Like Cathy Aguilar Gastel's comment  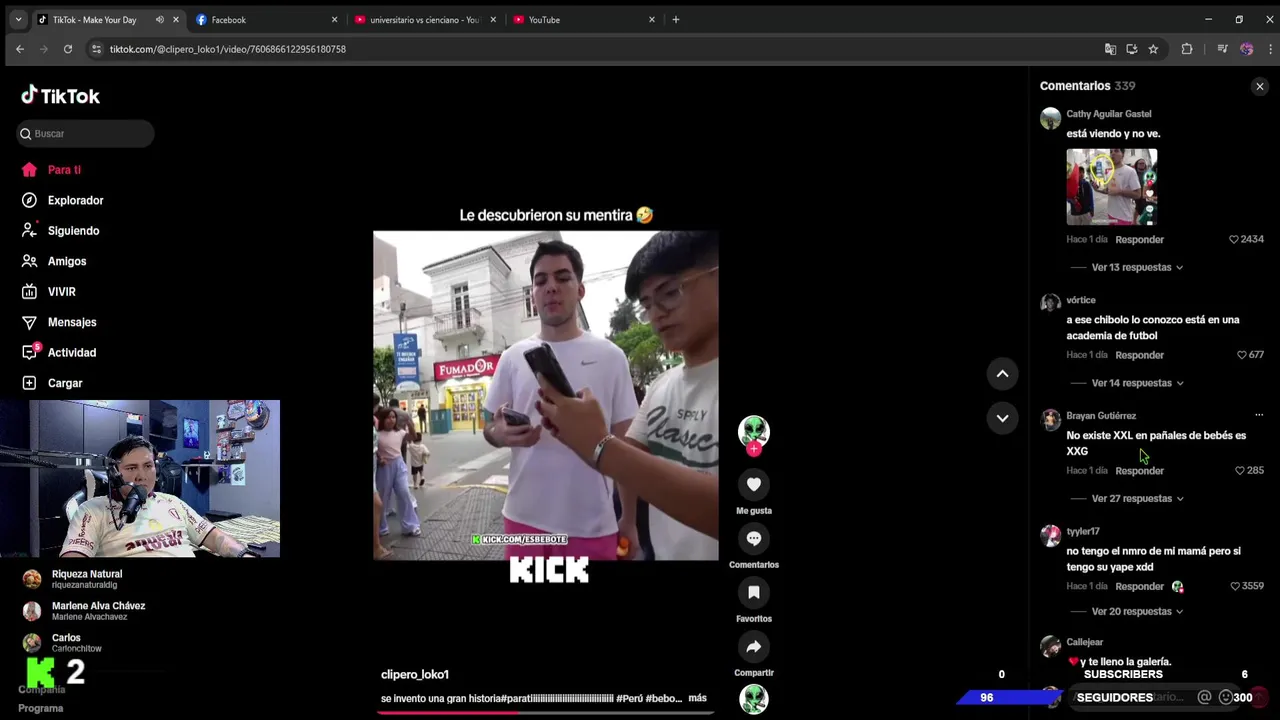(1234, 240)
